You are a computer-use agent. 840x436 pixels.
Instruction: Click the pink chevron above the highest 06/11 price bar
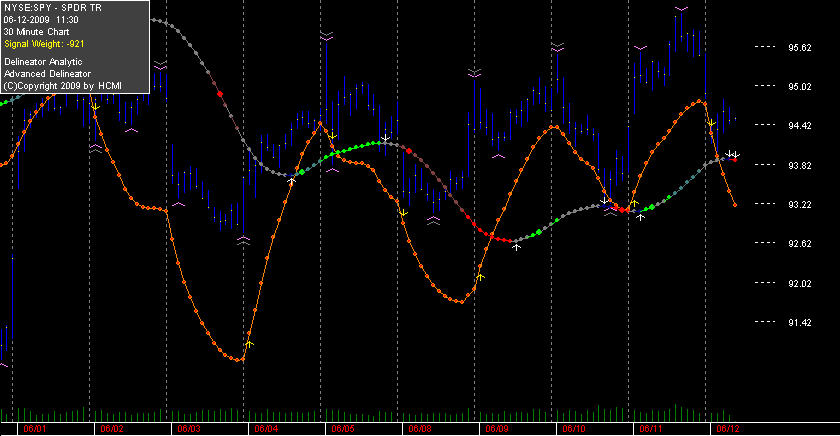tap(681, 9)
